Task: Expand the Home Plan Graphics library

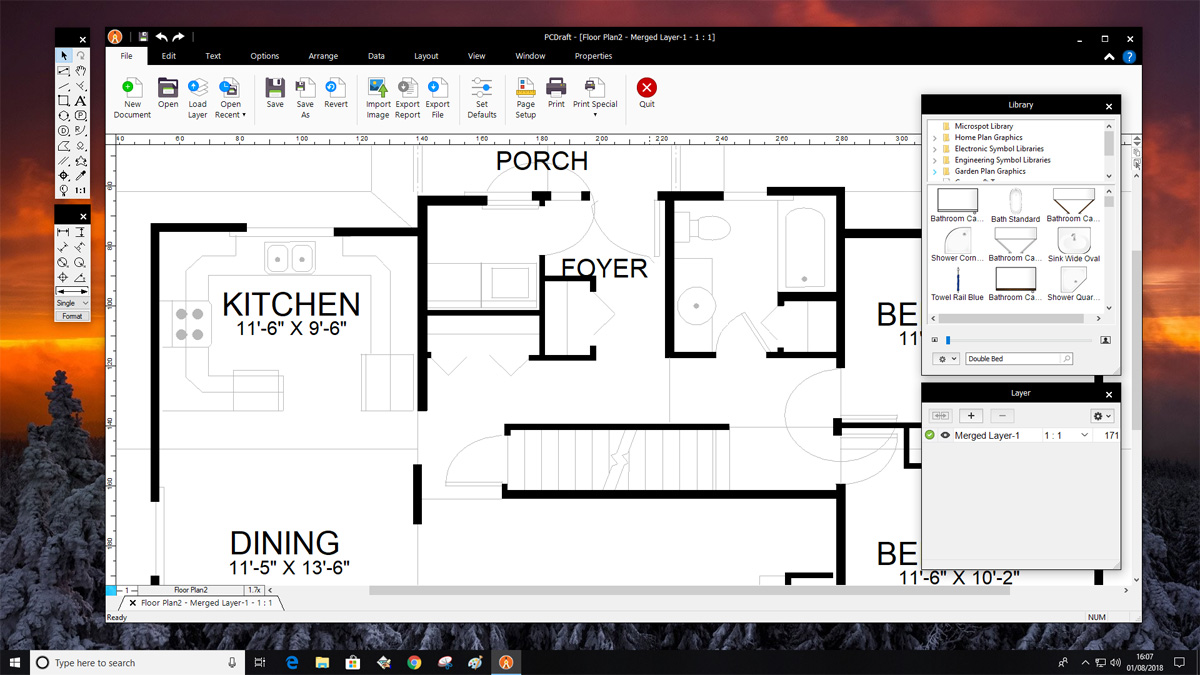Action: point(937,136)
